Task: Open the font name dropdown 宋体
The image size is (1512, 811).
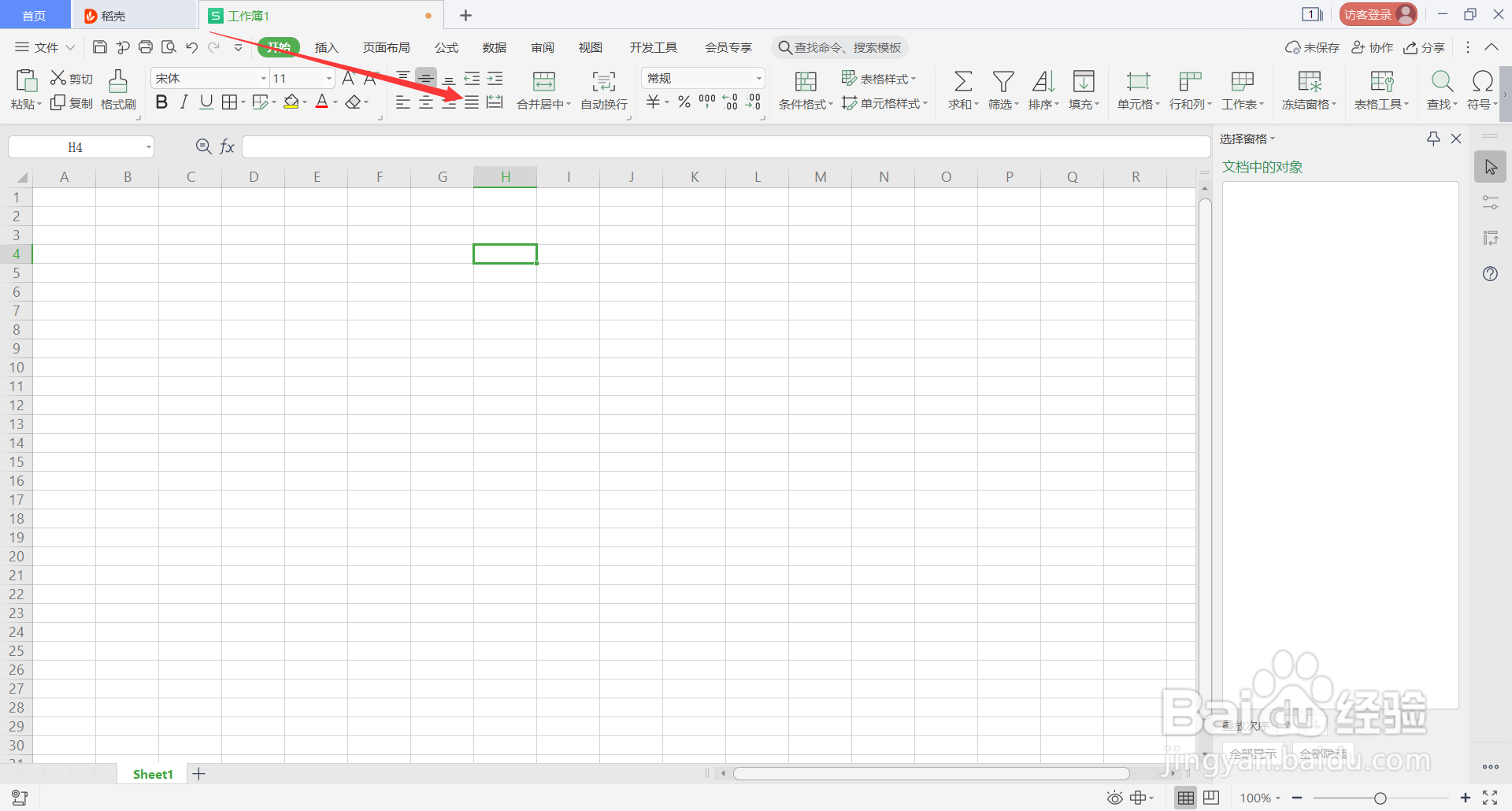Action: (263, 78)
